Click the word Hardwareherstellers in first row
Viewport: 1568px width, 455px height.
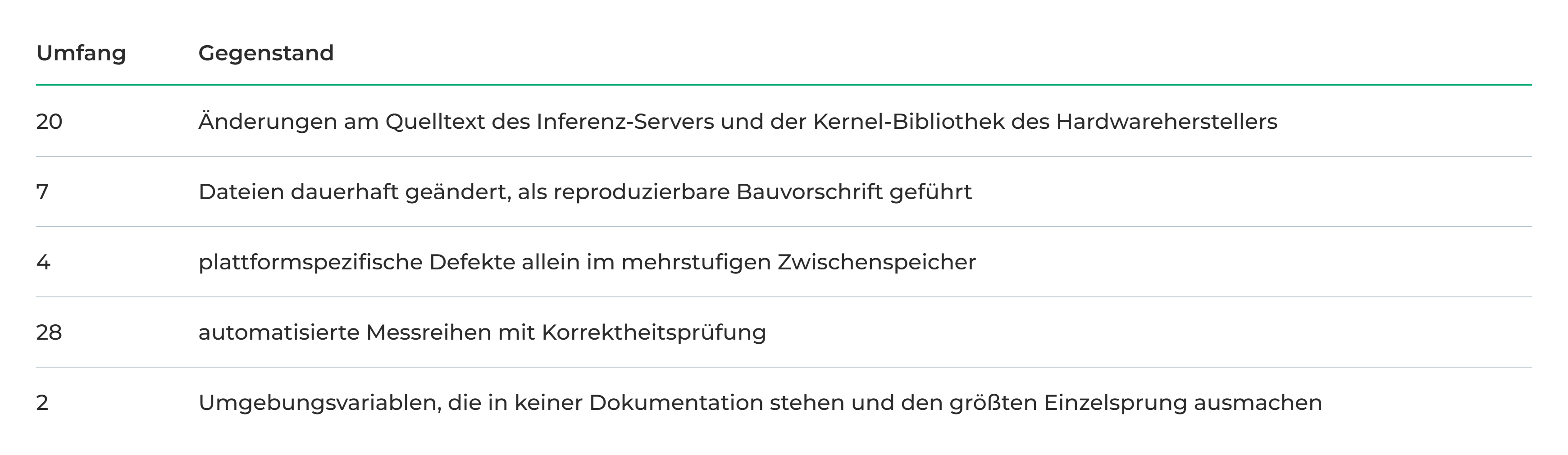[x=1167, y=122]
